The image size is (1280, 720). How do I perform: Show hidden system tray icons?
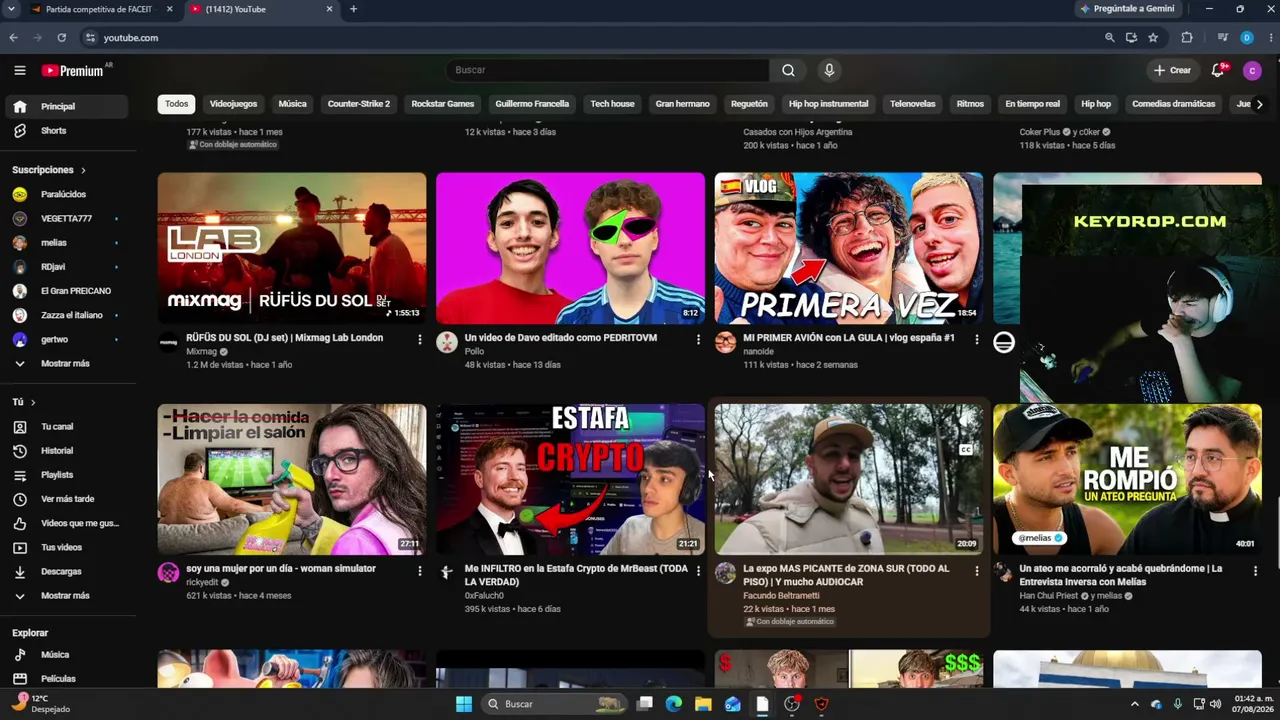pyautogui.click(x=1134, y=704)
